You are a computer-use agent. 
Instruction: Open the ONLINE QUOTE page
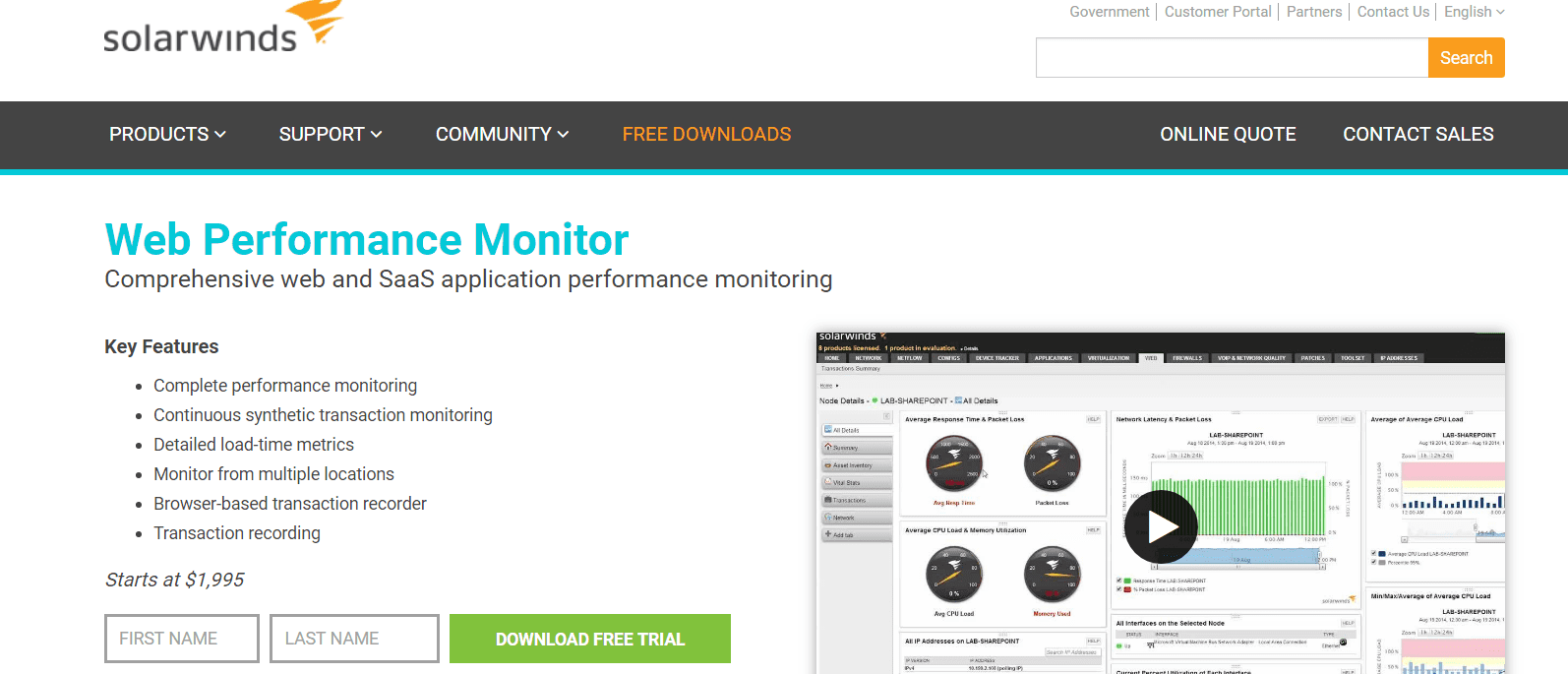point(1228,134)
